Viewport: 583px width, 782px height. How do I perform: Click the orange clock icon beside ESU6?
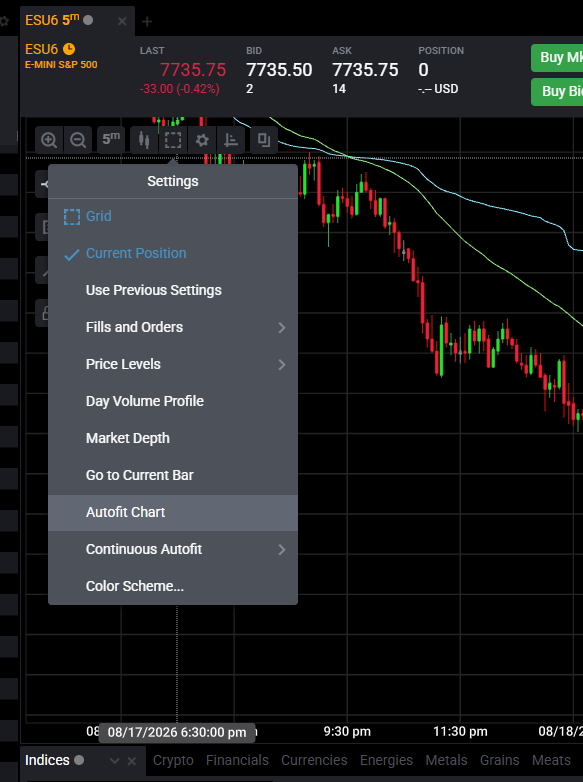(69, 49)
